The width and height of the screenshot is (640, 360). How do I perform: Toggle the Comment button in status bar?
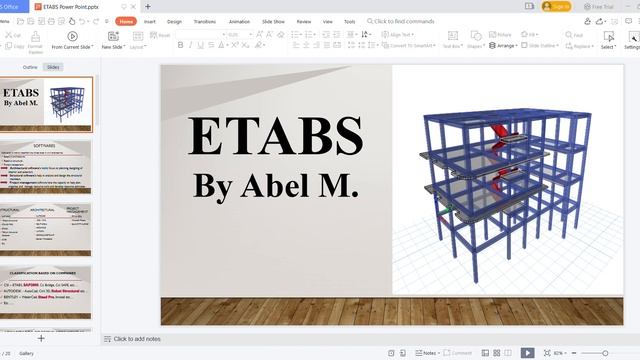[x=458, y=353]
